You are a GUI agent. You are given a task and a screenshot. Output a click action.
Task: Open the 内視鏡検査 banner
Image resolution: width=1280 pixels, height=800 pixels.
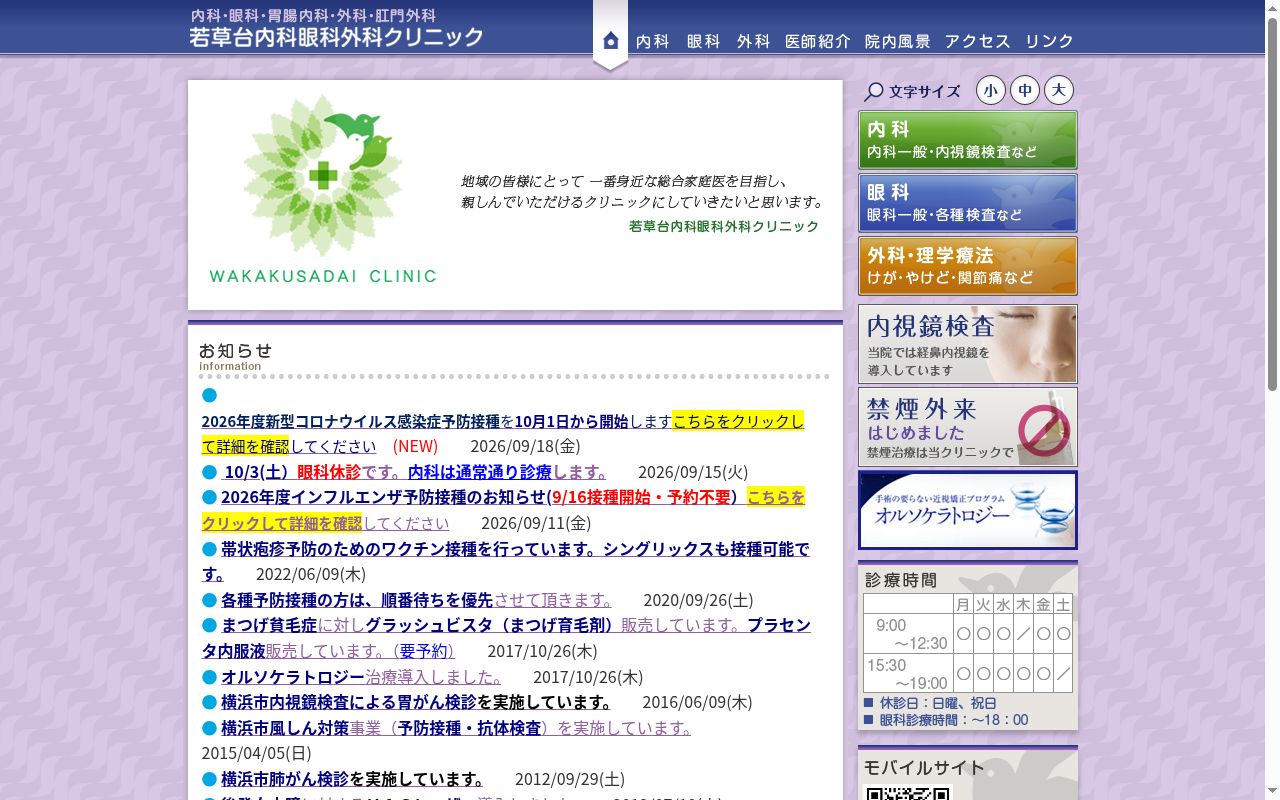(968, 344)
